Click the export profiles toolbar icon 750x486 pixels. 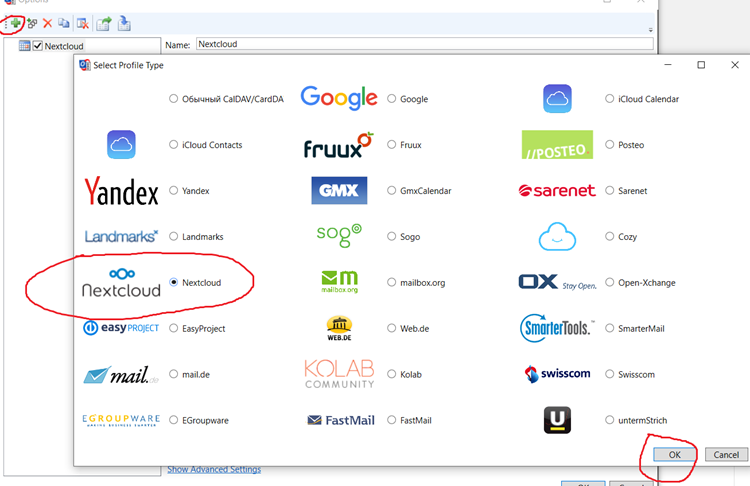pos(103,22)
